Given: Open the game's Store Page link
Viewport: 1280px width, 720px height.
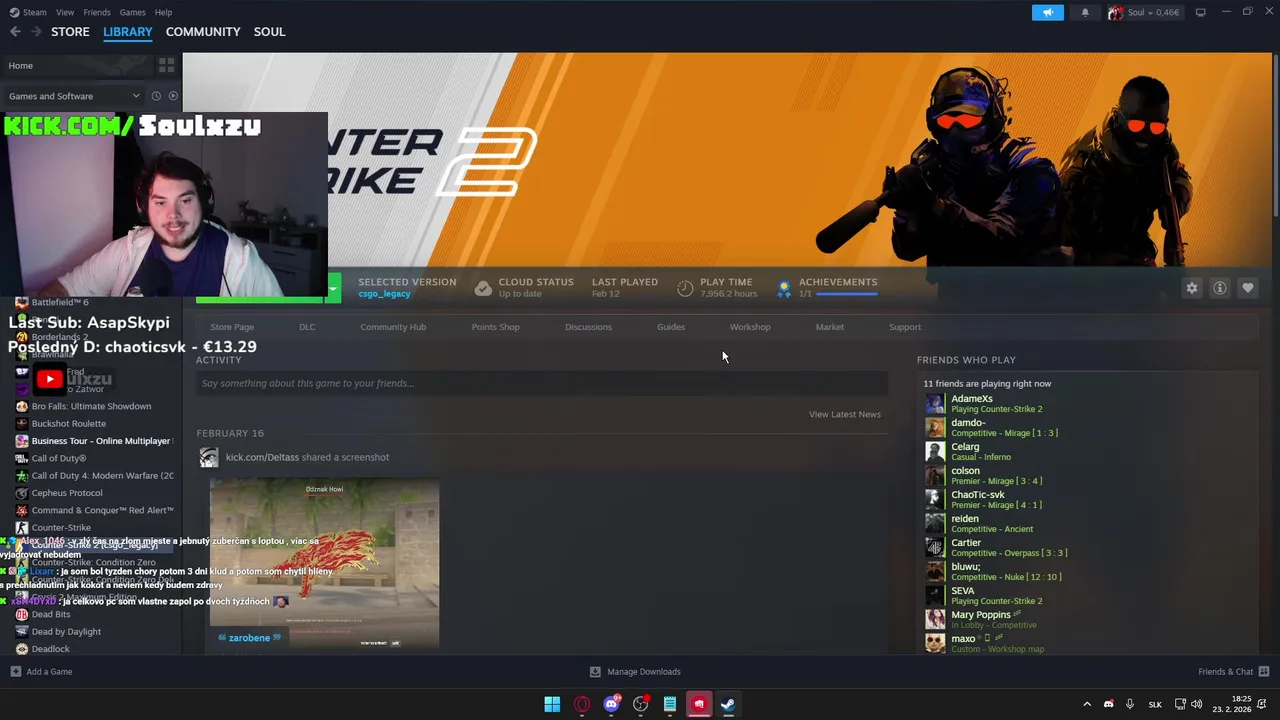Looking at the screenshot, I should click(x=232, y=327).
